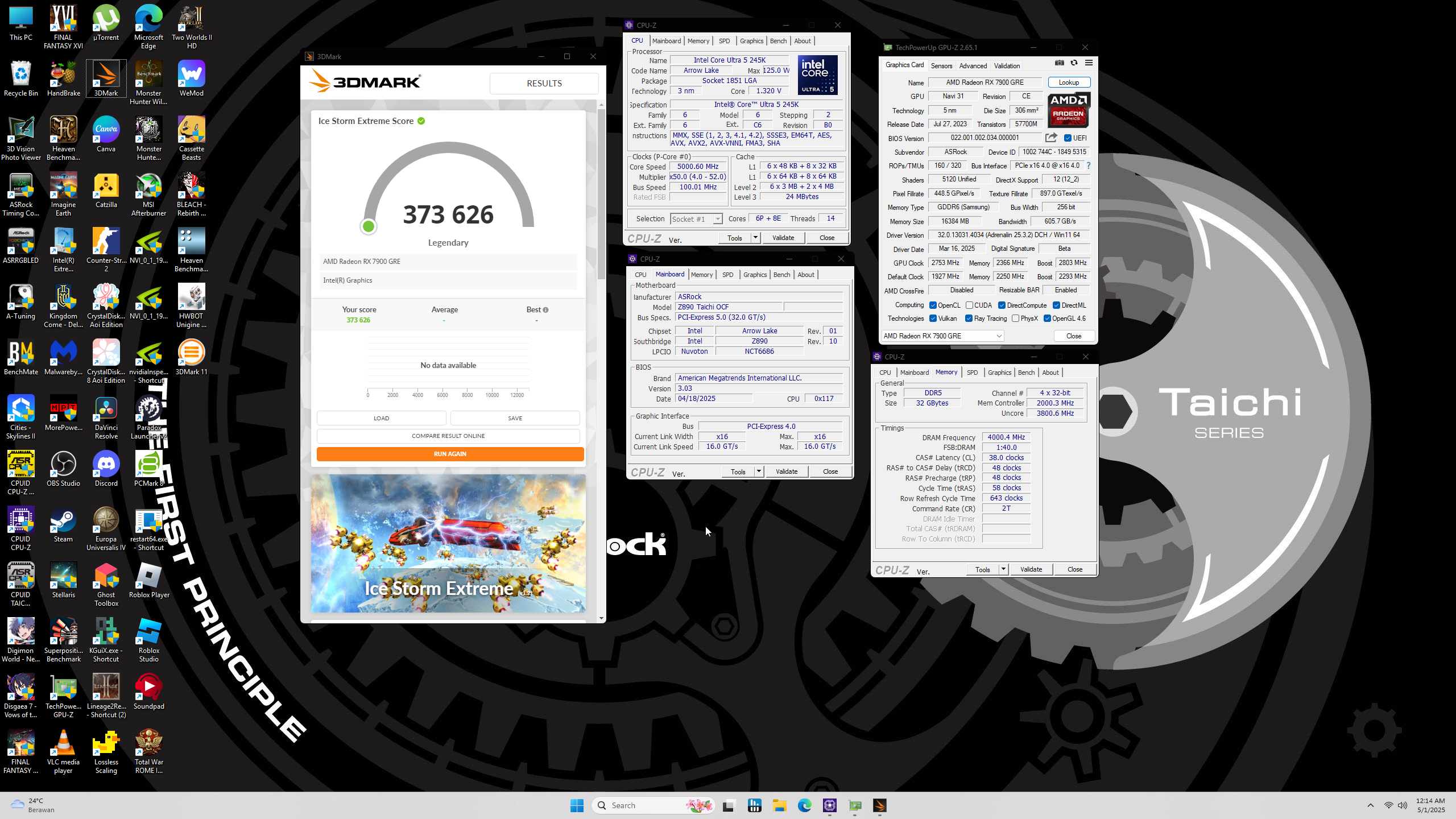Open the Recycle Bin desktop icon

pyautogui.click(x=21, y=80)
